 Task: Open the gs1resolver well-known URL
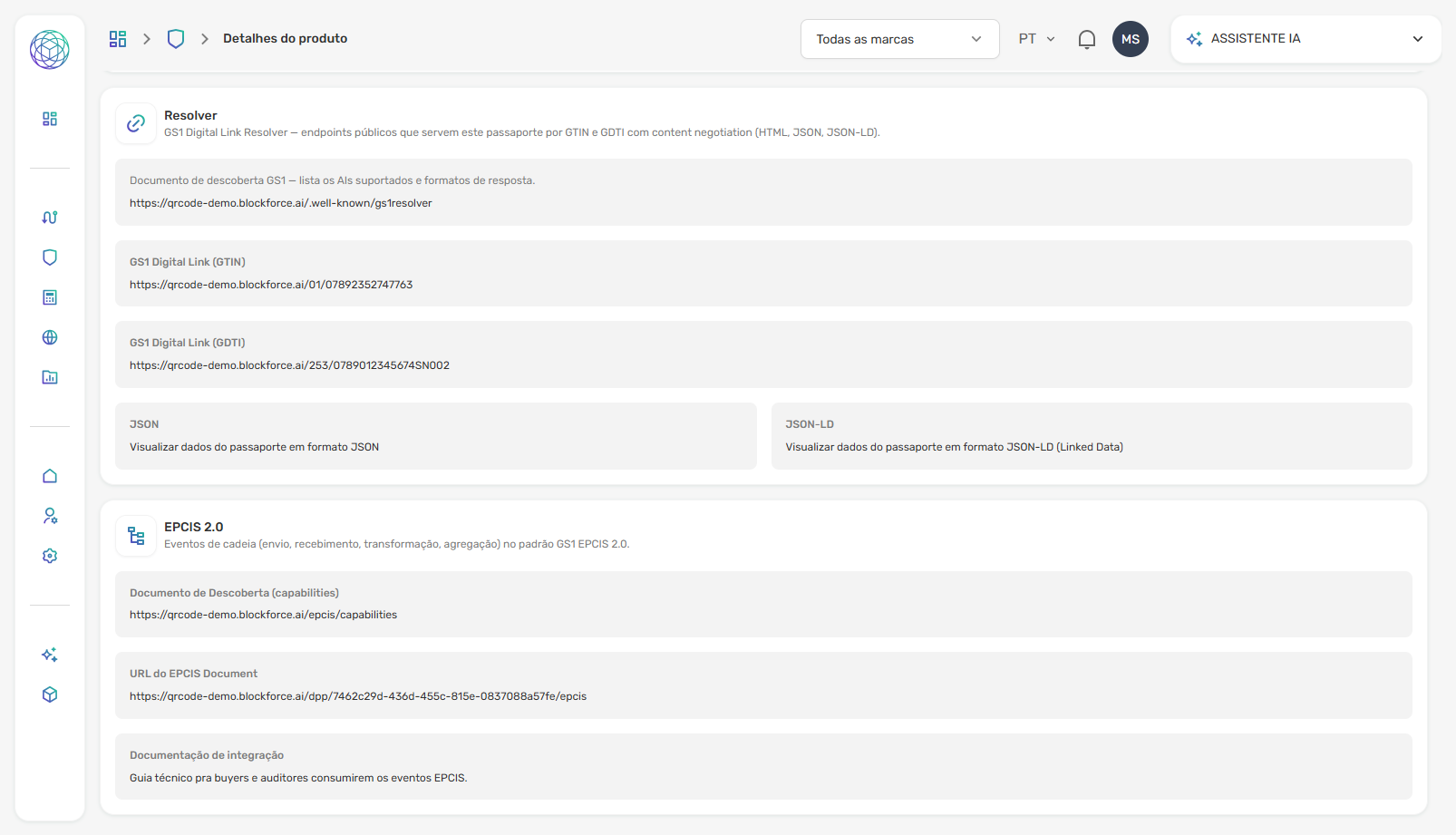click(x=281, y=203)
